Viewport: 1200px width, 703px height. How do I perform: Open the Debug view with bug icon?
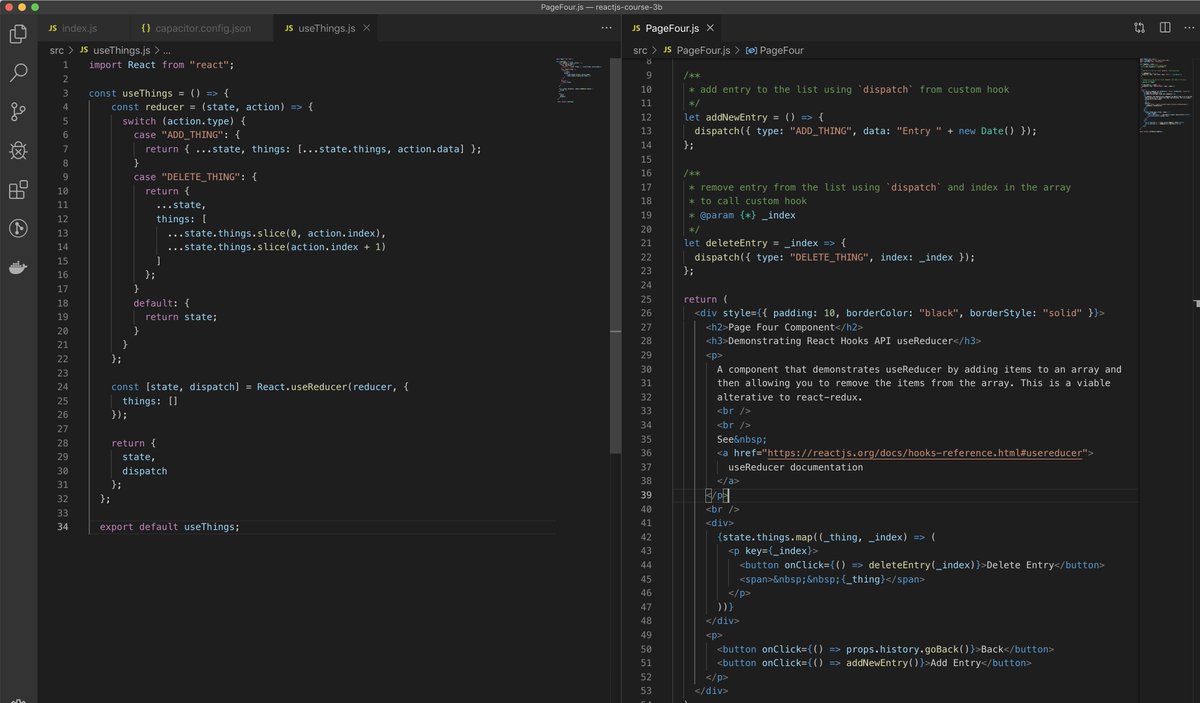[x=18, y=150]
